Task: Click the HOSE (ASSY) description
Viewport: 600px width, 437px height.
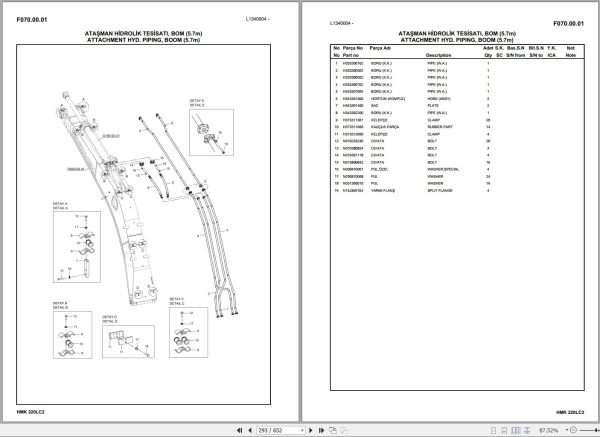Action: point(439,99)
